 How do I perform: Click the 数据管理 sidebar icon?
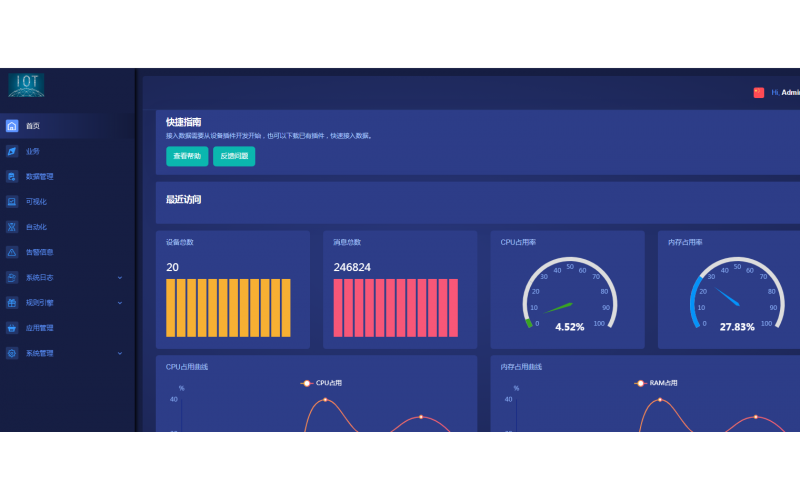pos(12,176)
